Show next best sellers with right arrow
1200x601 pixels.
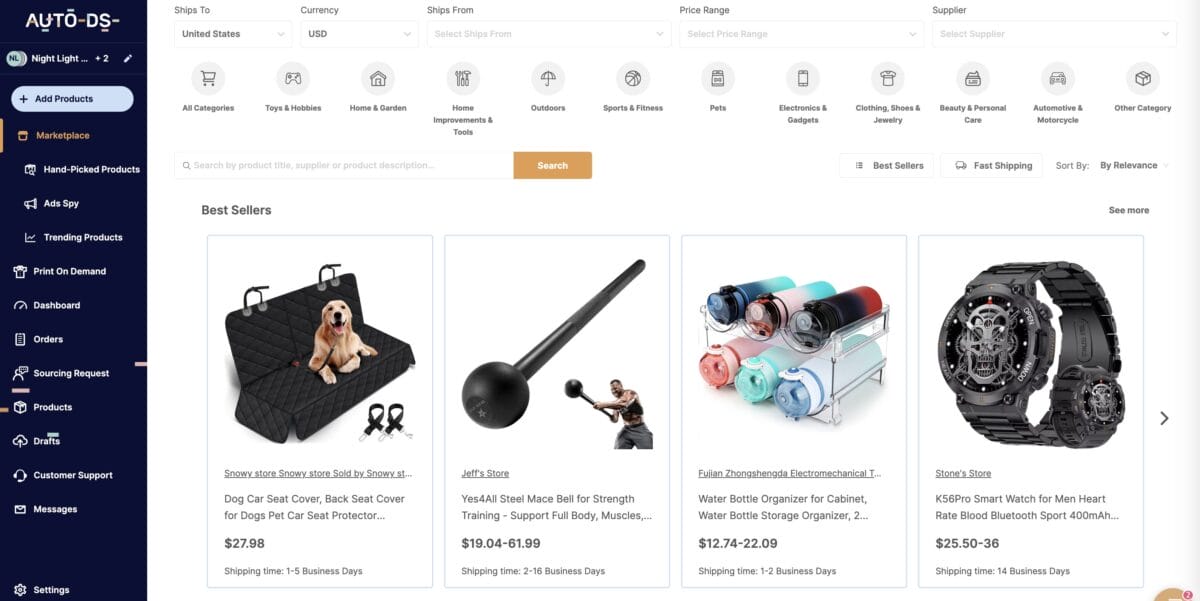pyautogui.click(x=1164, y=418)
